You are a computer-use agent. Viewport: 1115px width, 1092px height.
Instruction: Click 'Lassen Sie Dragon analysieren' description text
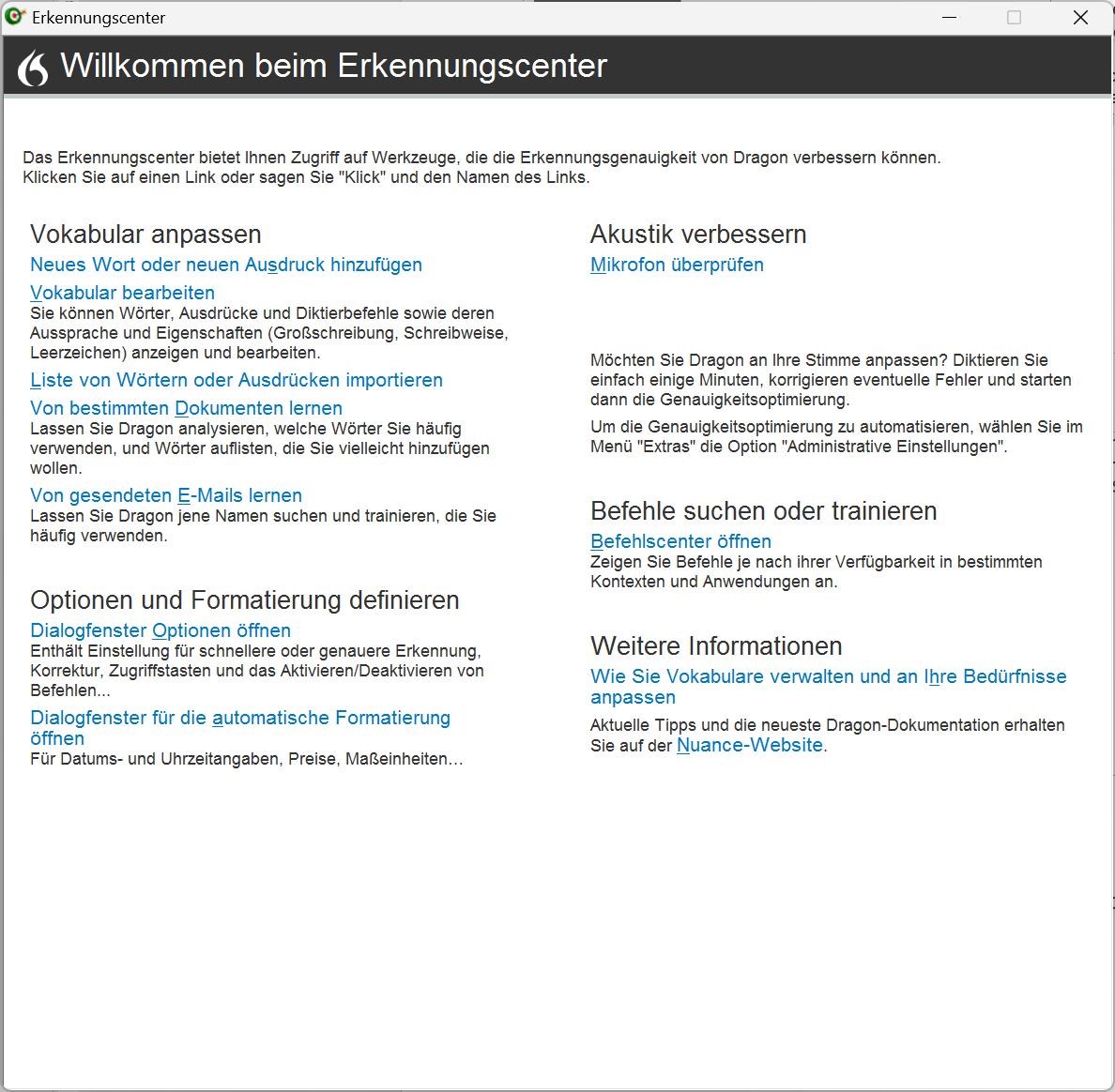260,448
